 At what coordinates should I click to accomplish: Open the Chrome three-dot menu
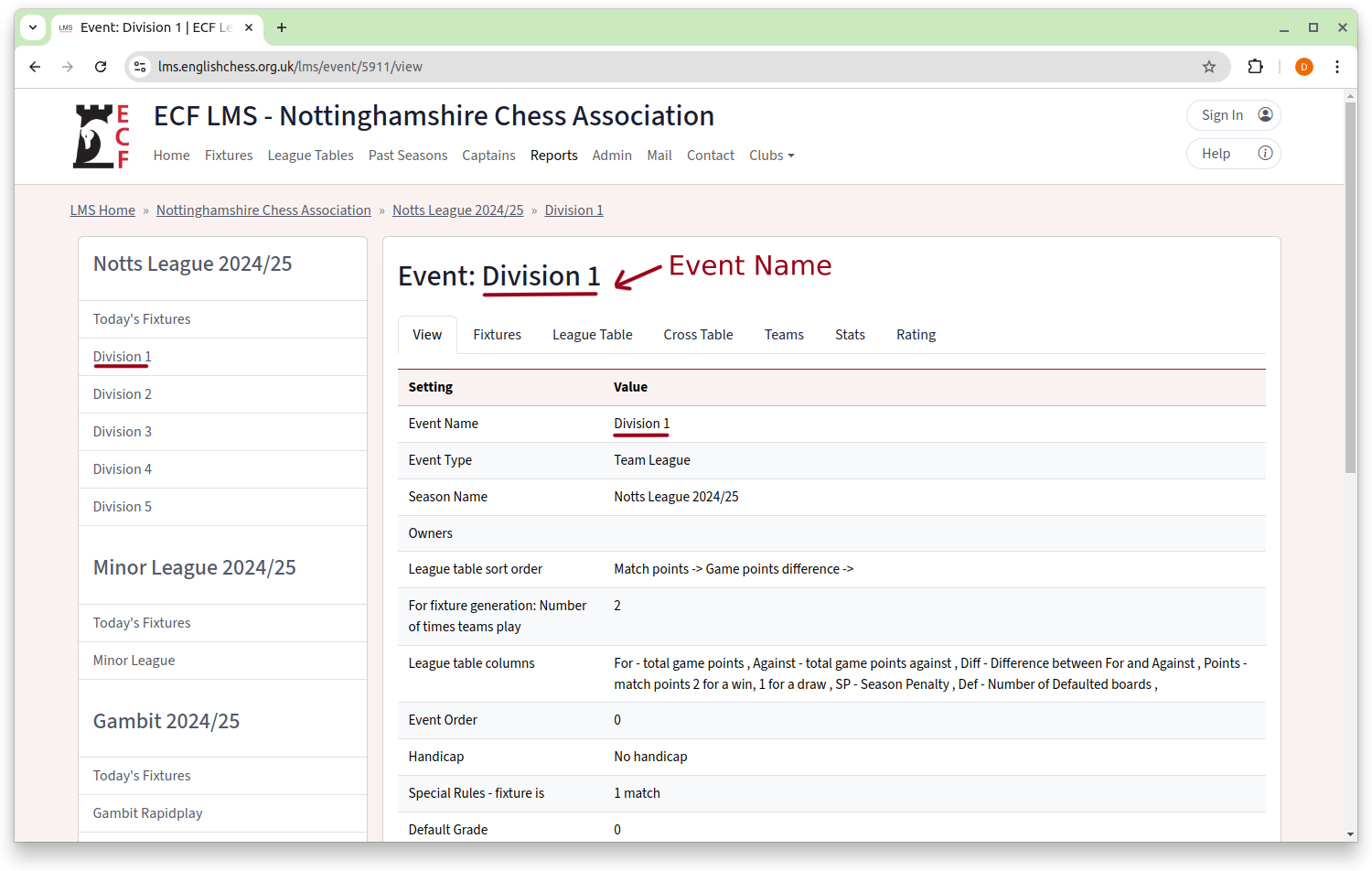tap(1336, 67)
